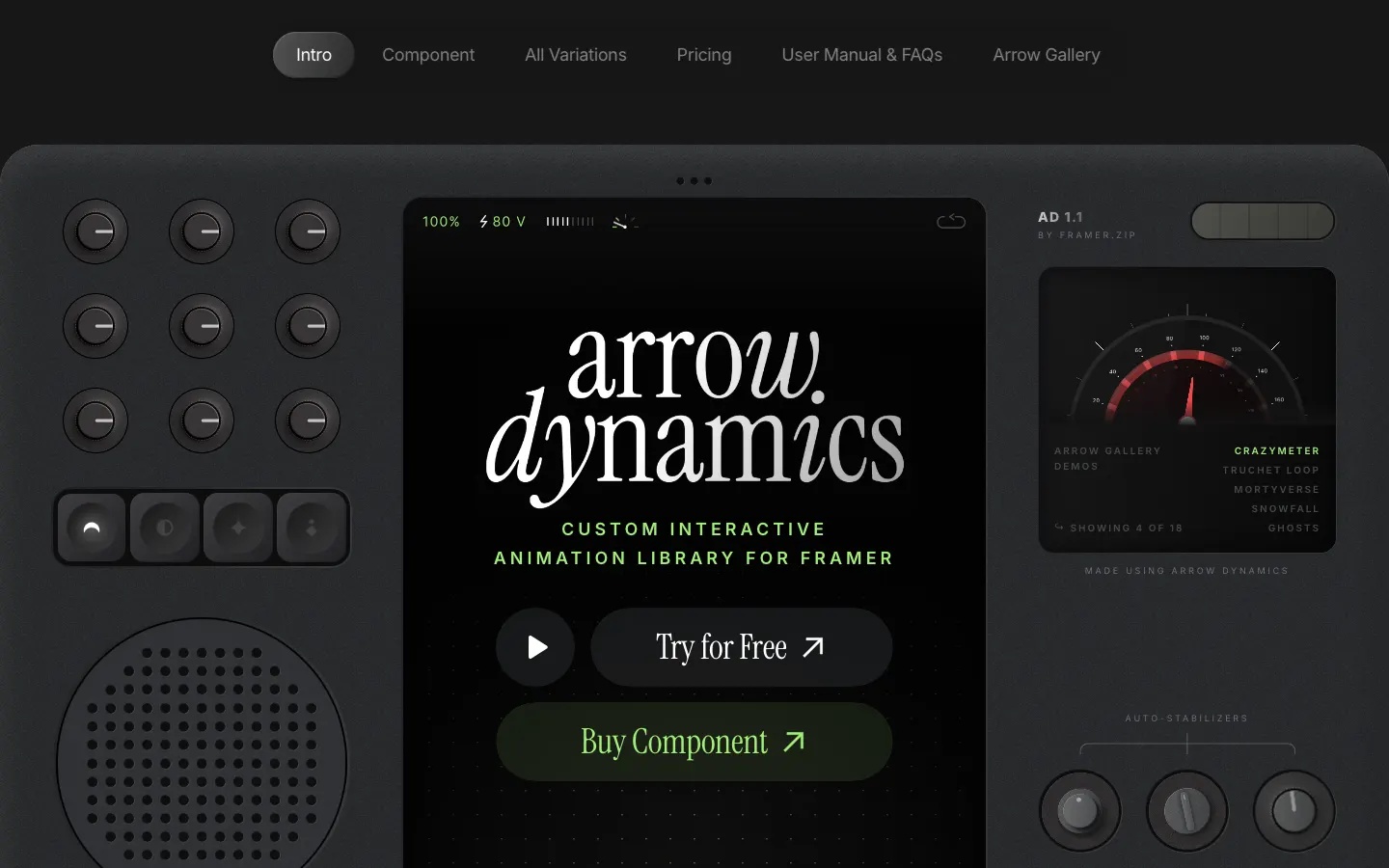Go to User Manual & FAQs

click(x=862, y=55)
